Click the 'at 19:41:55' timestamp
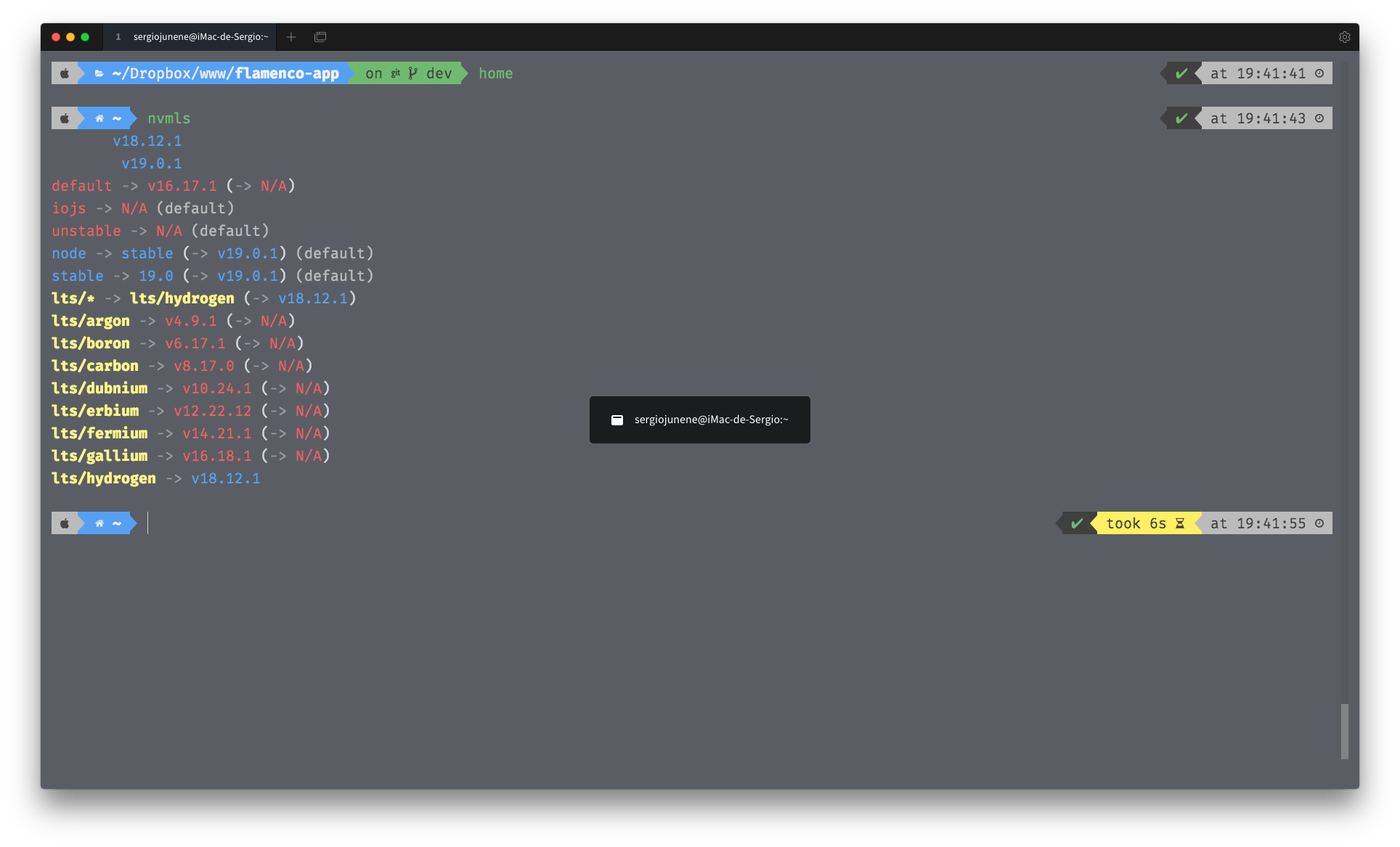This screenshot has height=847, width=1400. coord(1258,523)
